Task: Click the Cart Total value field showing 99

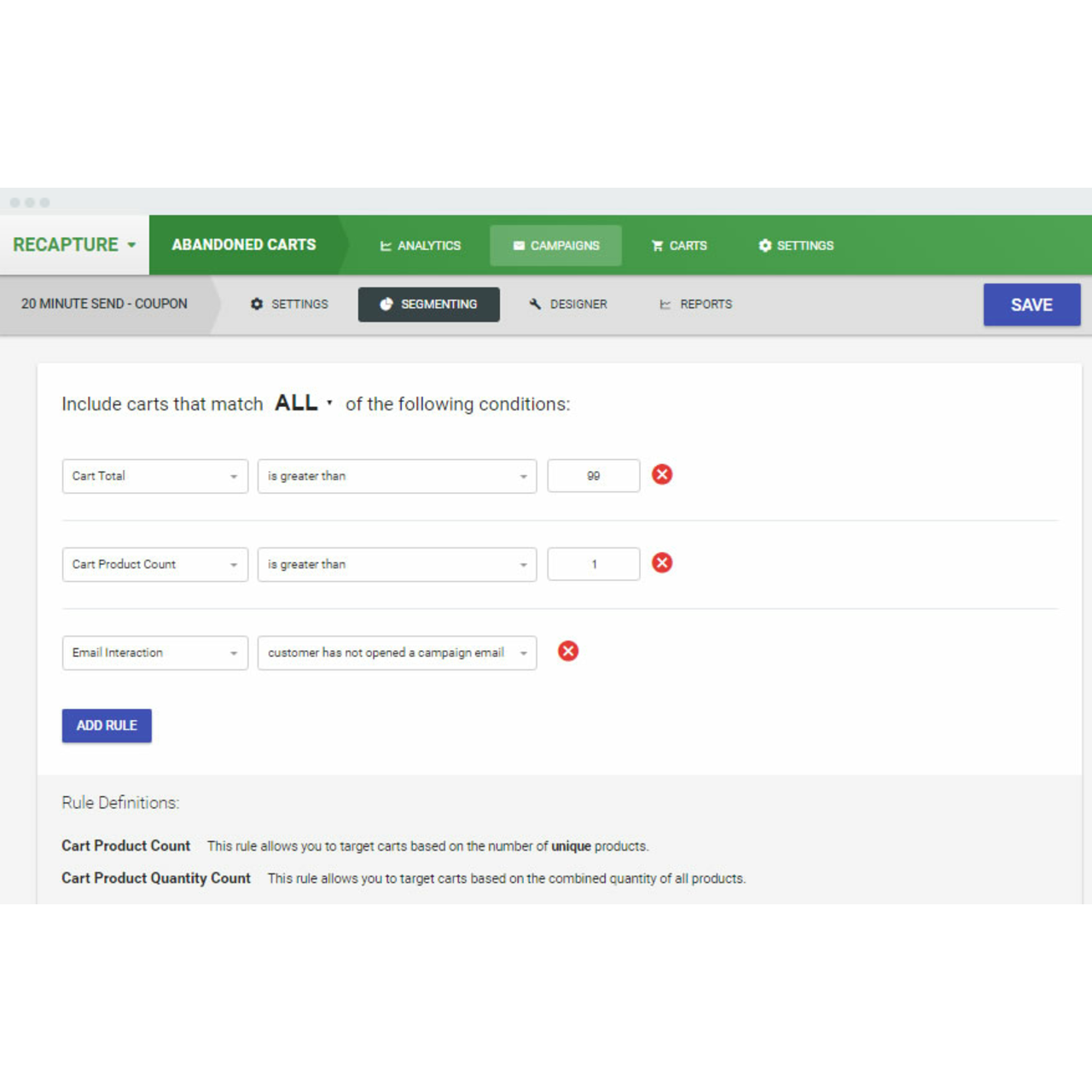Action: coord(593,475)
